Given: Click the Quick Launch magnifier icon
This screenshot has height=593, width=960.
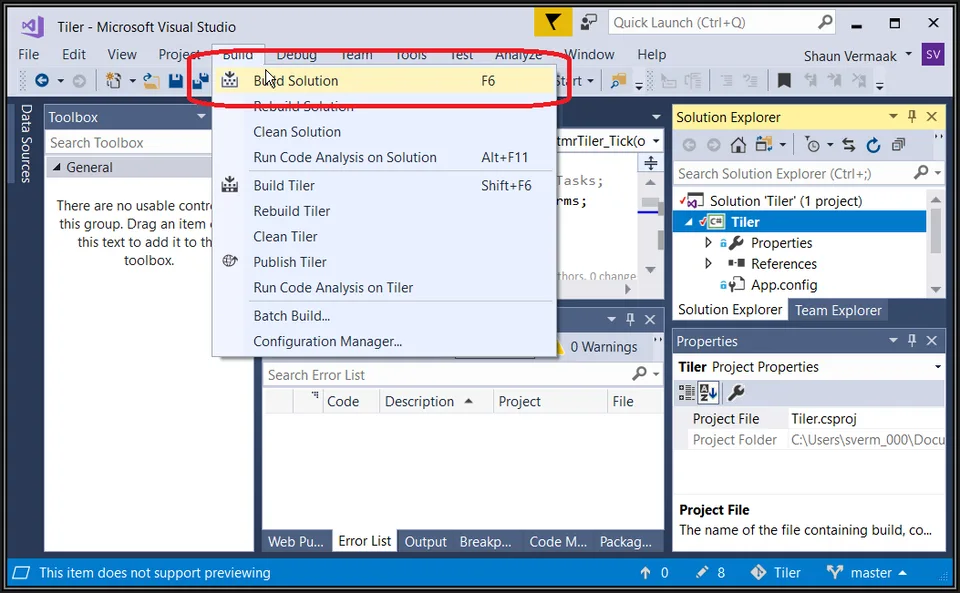Looking at the screenshot, I should pyautogui.click(x=825, y=23).
